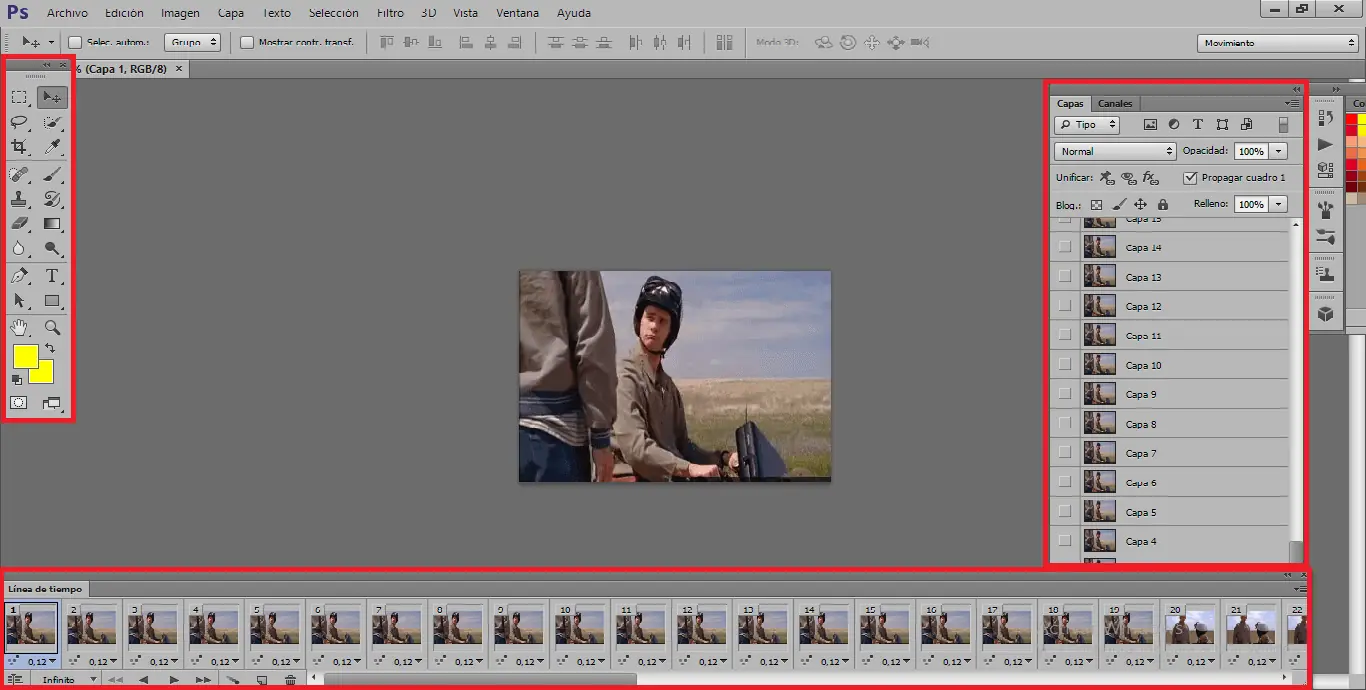Screen dimensions: 1366x690
Task: Expand the Opacidad percentage dropdown arrow
Action: pyautogui.click(x=1279, y=151)
